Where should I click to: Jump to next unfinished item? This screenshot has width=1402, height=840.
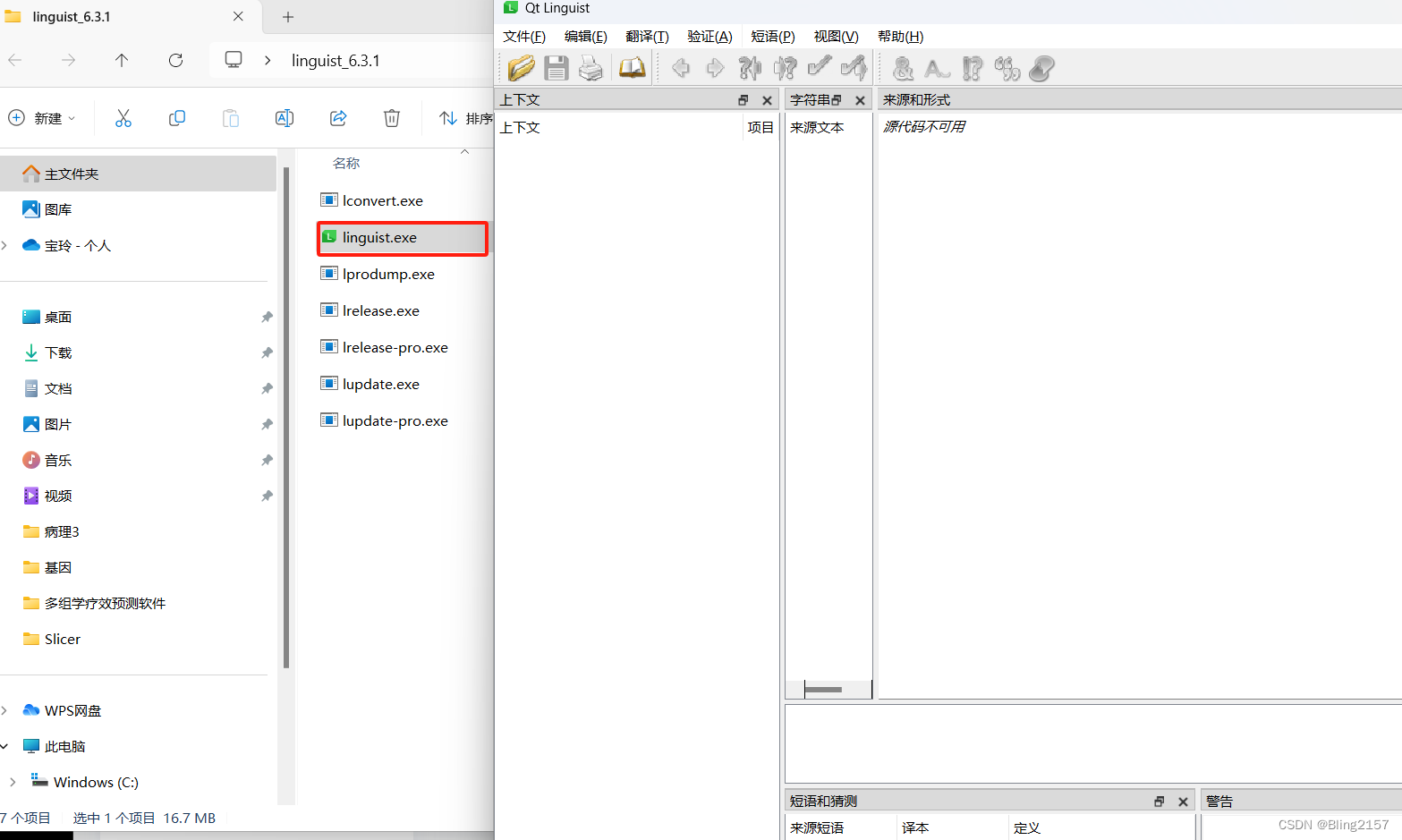785,68
